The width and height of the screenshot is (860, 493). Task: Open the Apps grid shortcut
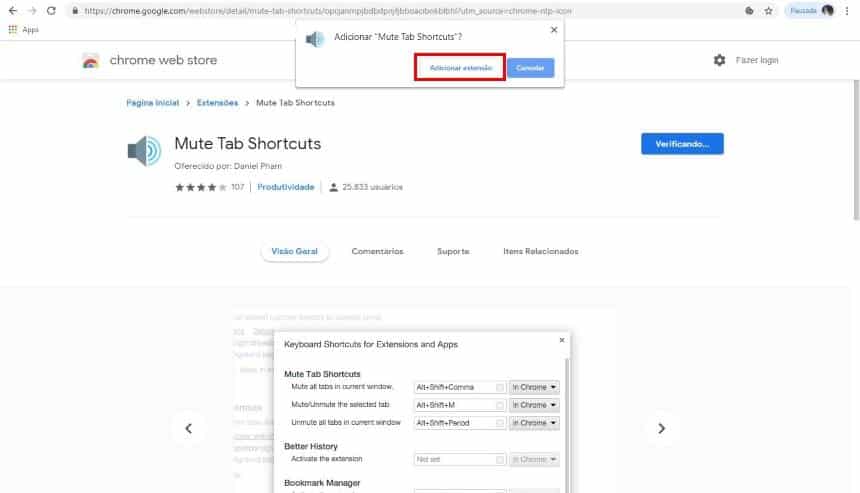click(23, 30)
